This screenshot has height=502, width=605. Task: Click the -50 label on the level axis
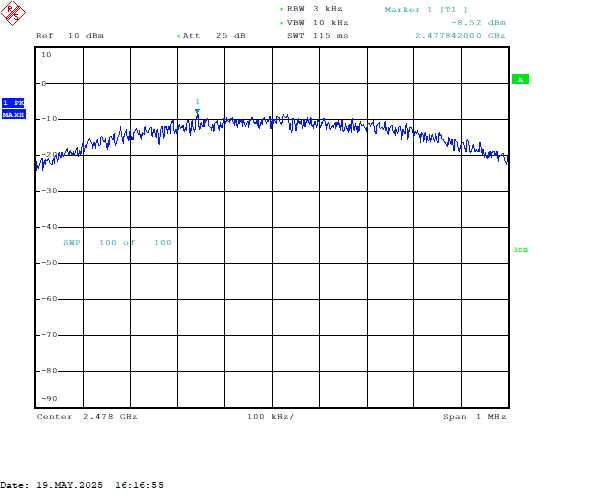pyautogui.click(x=46, y=263)
